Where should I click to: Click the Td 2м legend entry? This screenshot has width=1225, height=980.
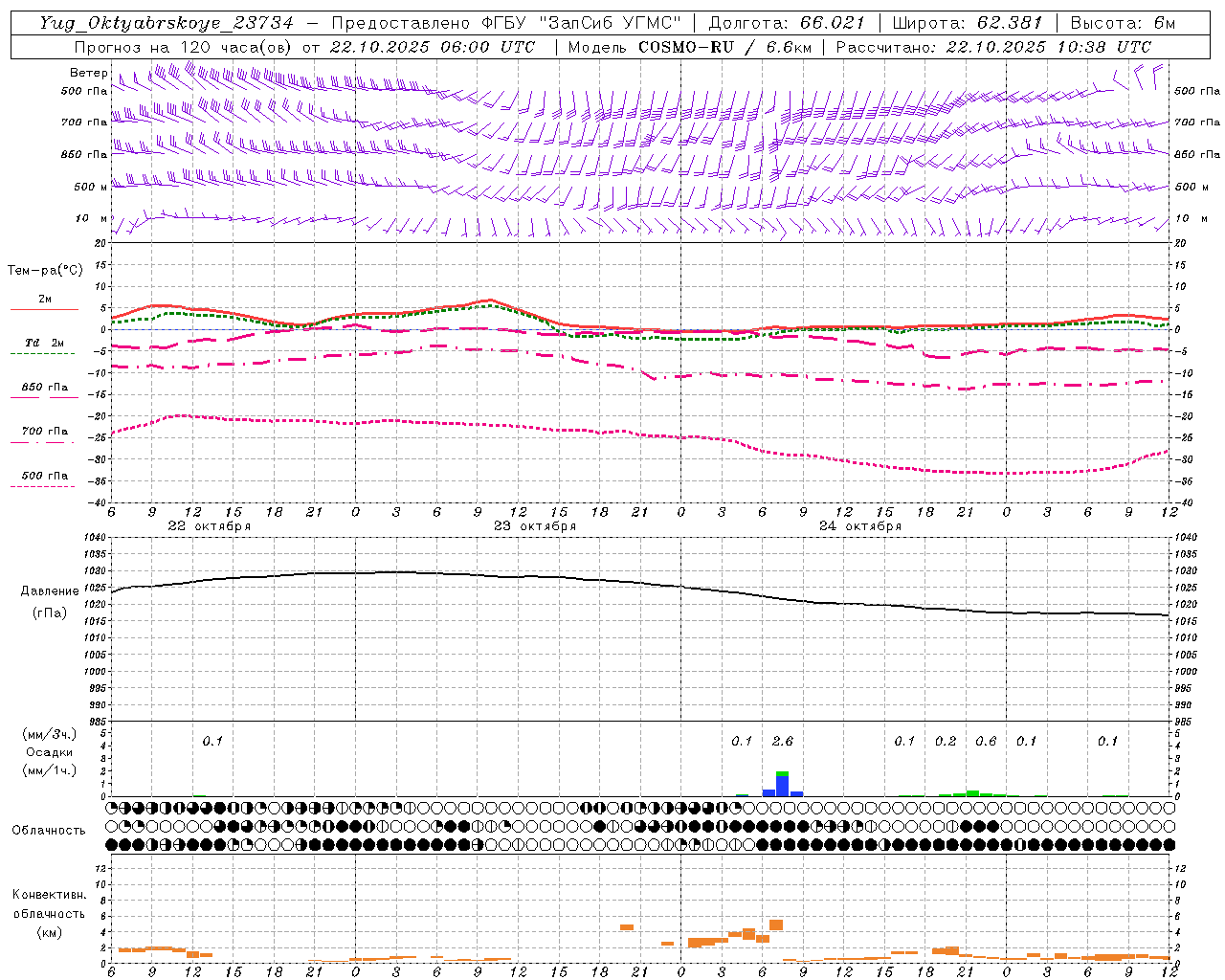tap(44, 343)
